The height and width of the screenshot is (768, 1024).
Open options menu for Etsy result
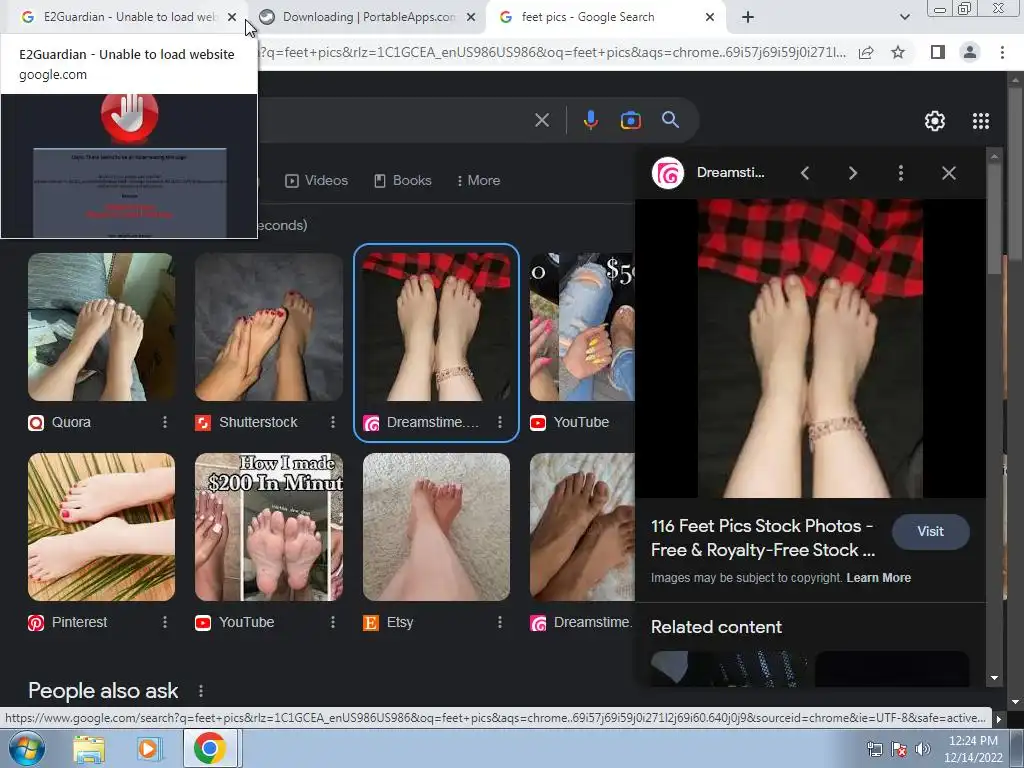click(500, 622)
